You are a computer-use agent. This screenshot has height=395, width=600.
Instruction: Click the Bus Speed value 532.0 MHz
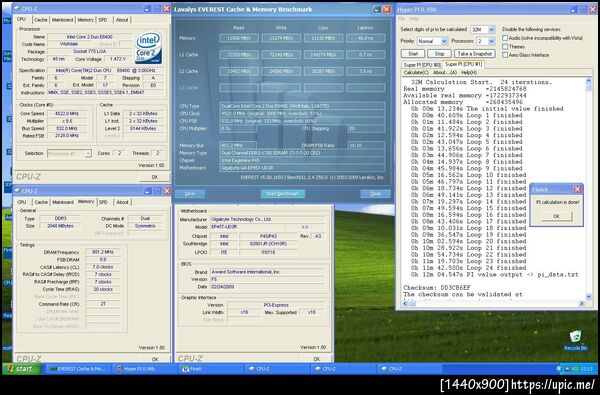pos(67,128)
